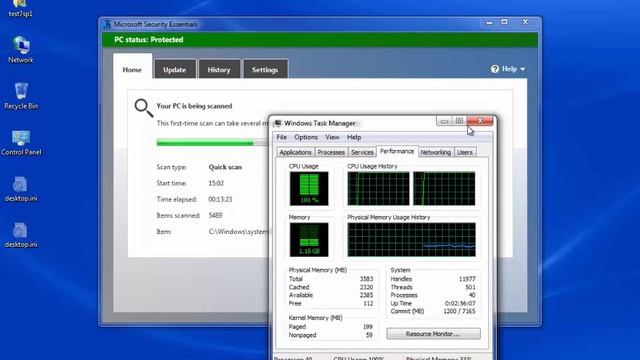The width and height of the screenshot is (640, 360).
Task: Click the Paged kernel memory value 199
Action: (x=368, y=327)
